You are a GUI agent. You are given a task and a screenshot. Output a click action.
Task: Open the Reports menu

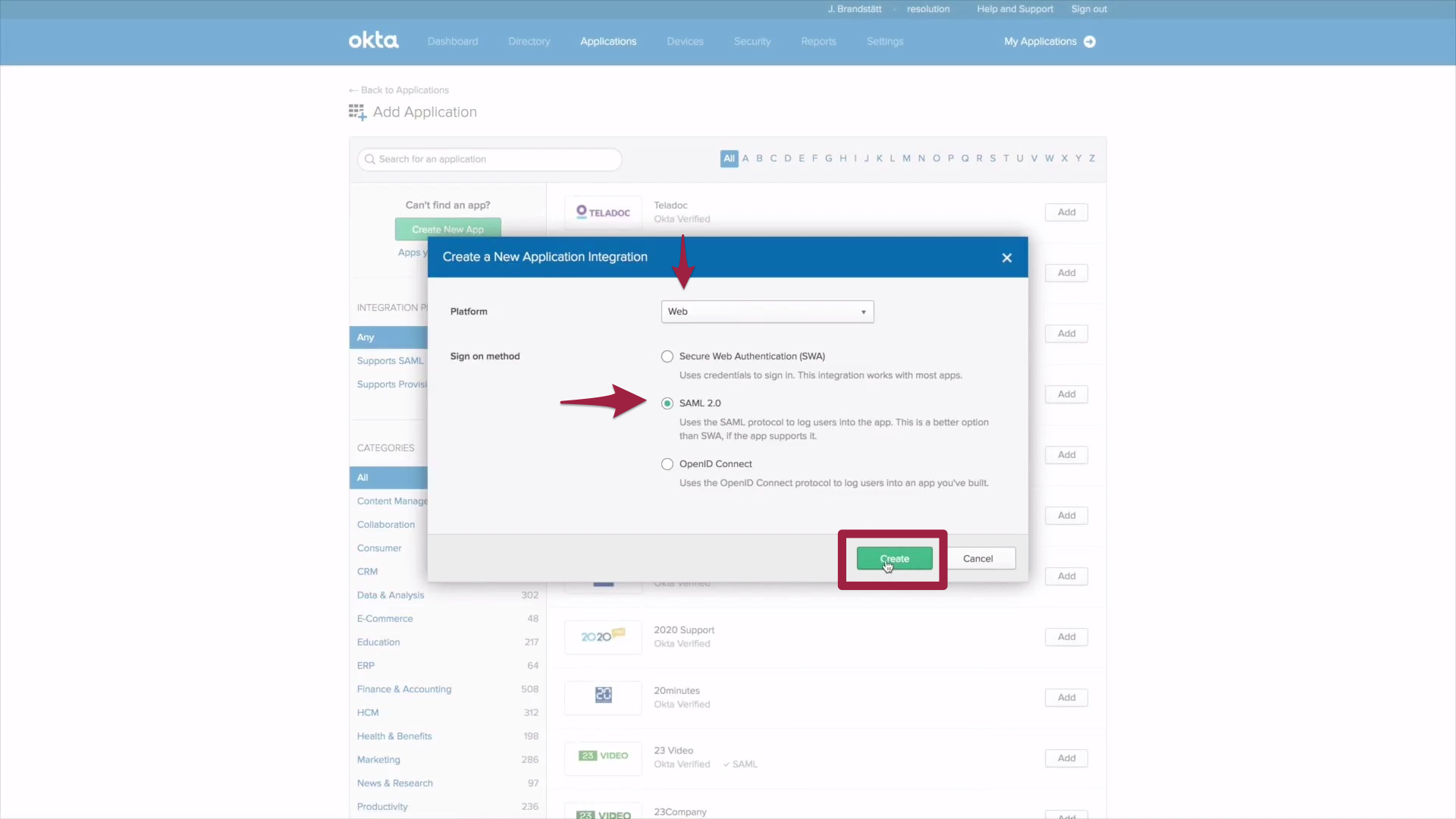818,42
